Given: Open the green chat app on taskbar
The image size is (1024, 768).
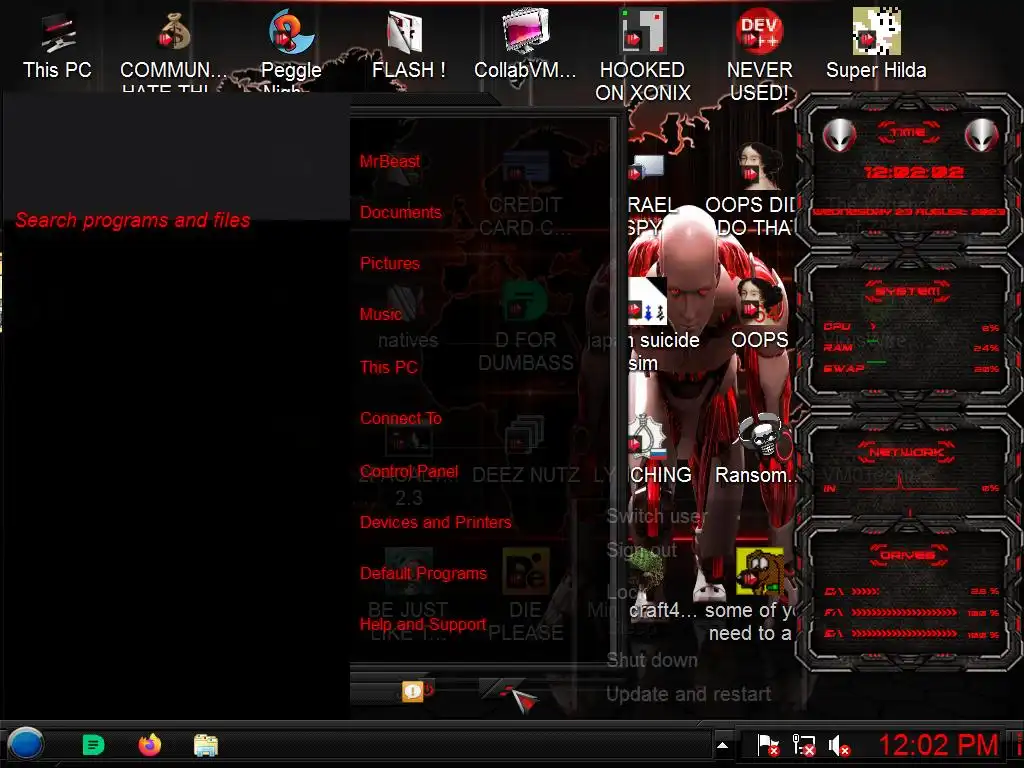Looking at the screenshot, I should pyautogui.click(x=93, y=744).
